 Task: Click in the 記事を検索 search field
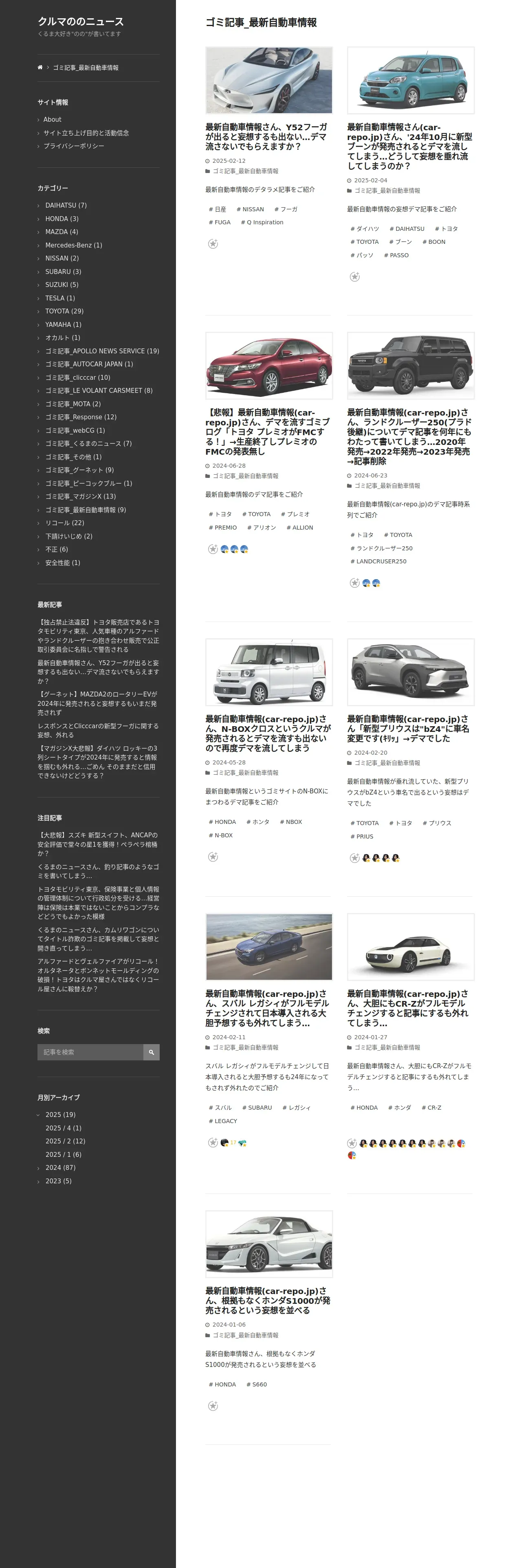[x=90, y=1052]
